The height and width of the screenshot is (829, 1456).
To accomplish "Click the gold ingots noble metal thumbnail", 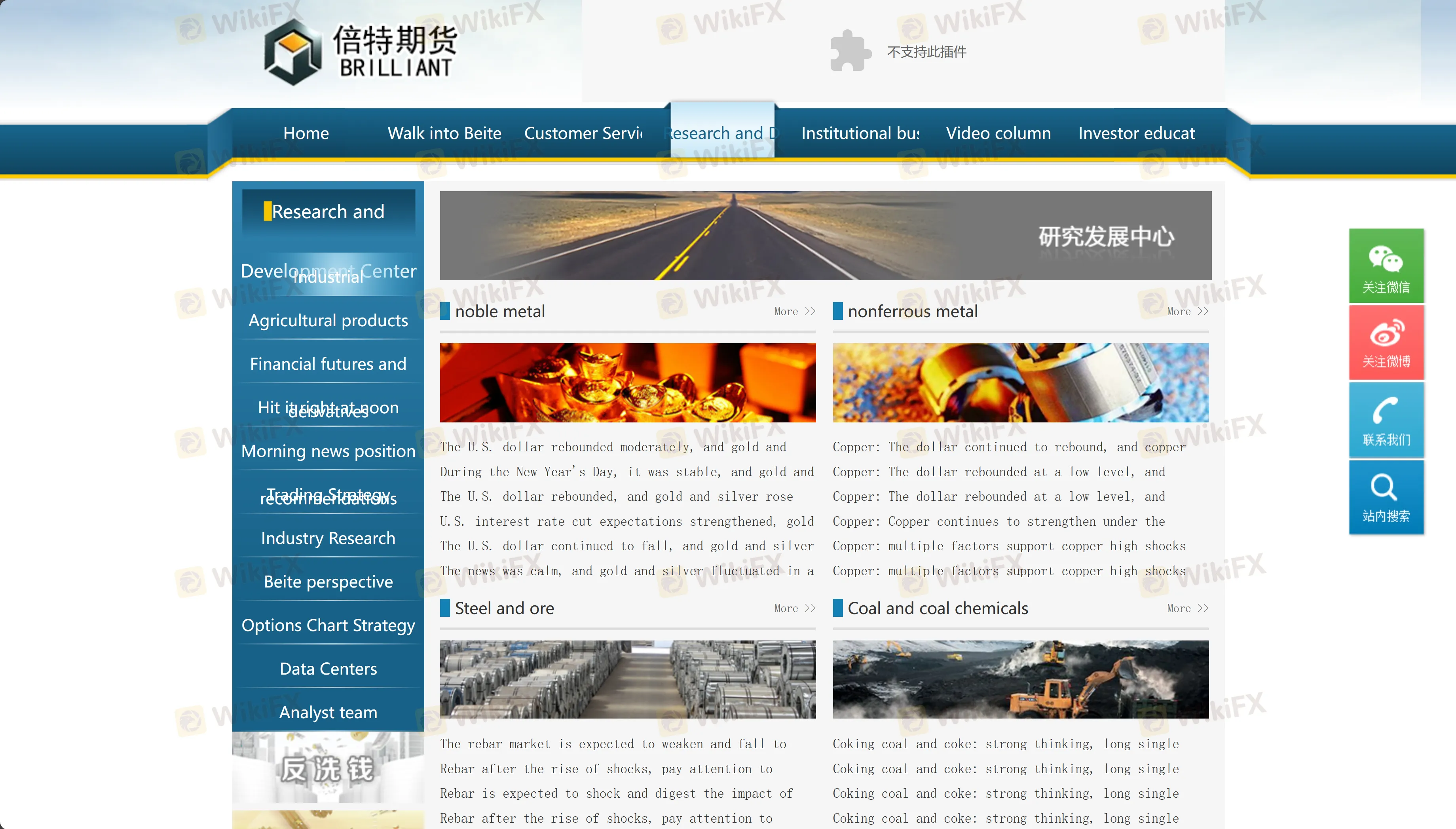I will point(627,382).
